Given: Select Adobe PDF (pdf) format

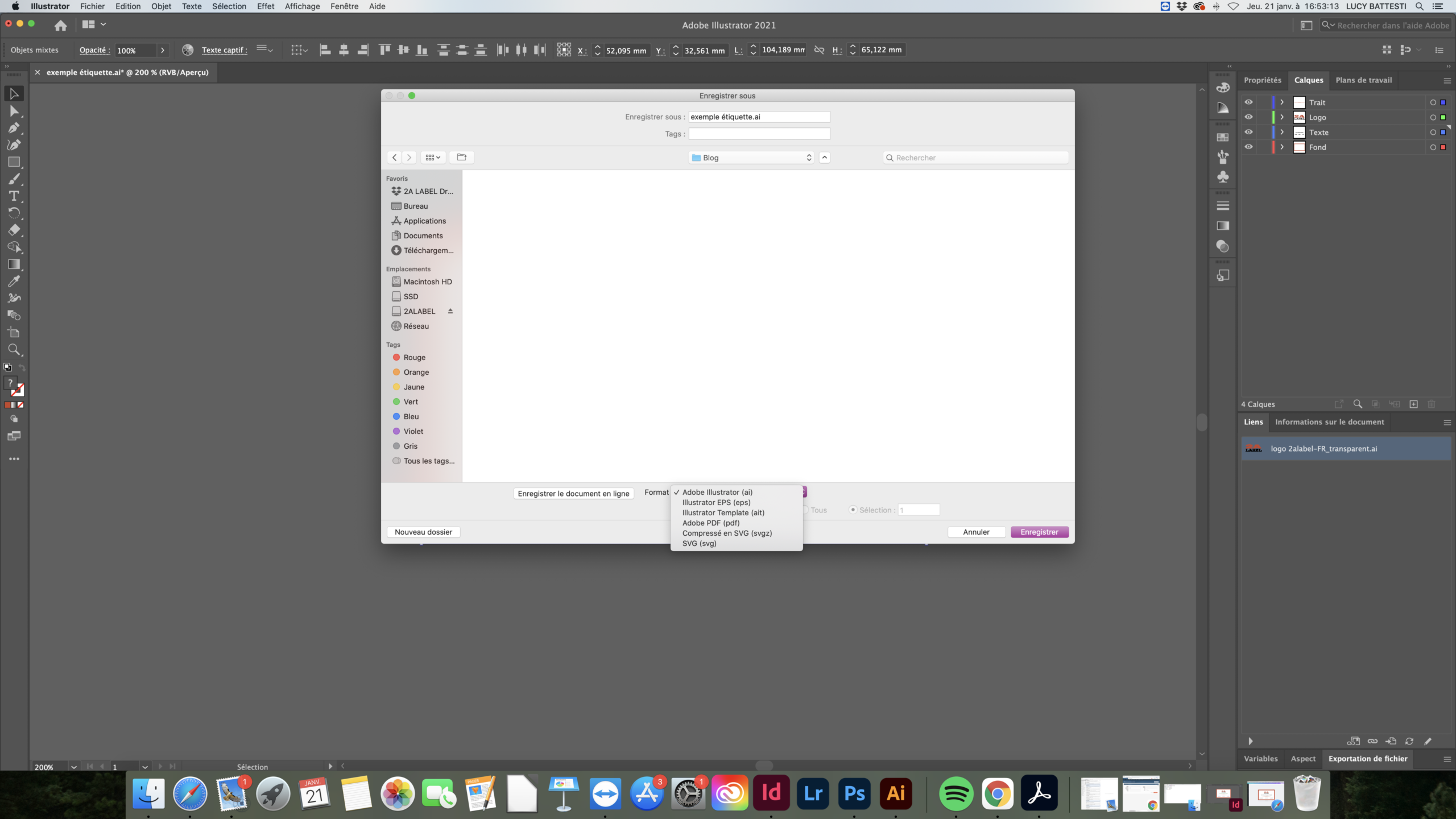Looking at the screenshot, I should (x=710, y=522).
